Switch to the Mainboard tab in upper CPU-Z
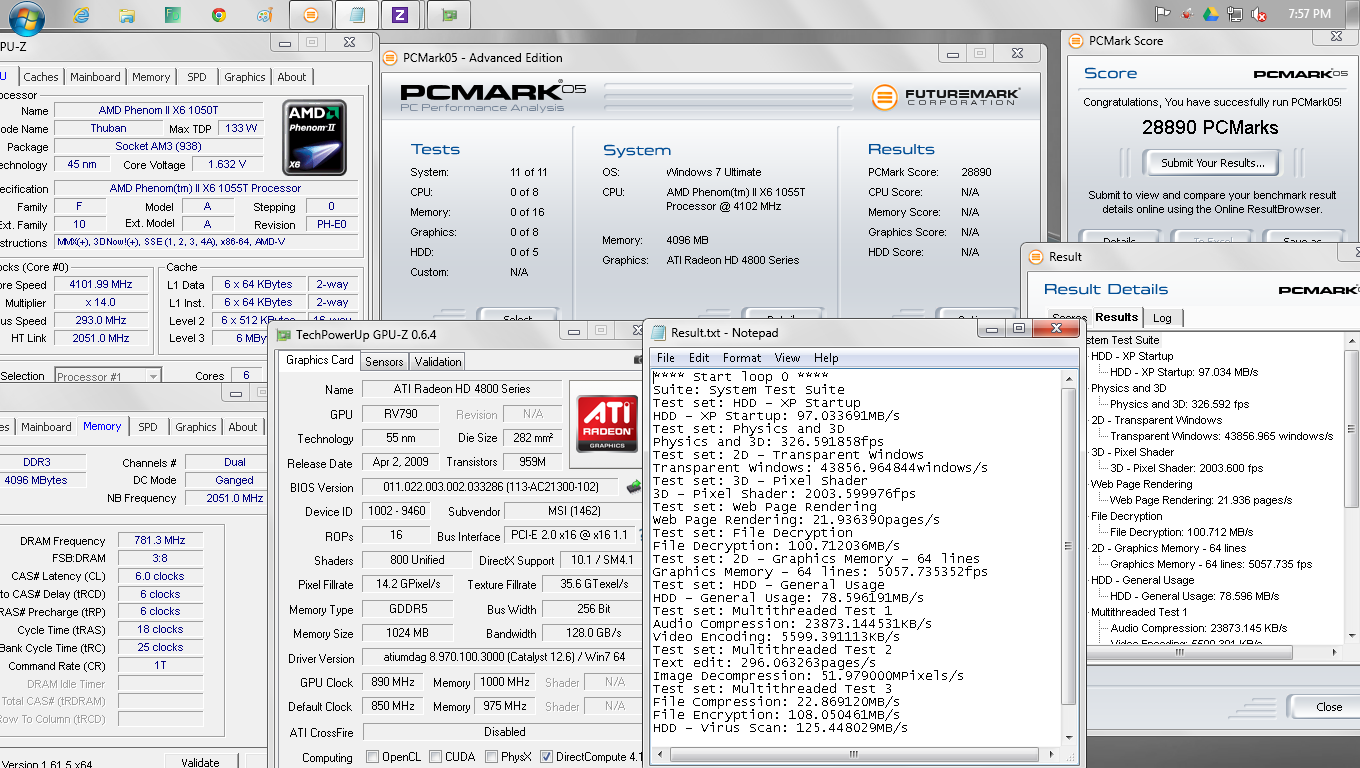 click(95, 77)
